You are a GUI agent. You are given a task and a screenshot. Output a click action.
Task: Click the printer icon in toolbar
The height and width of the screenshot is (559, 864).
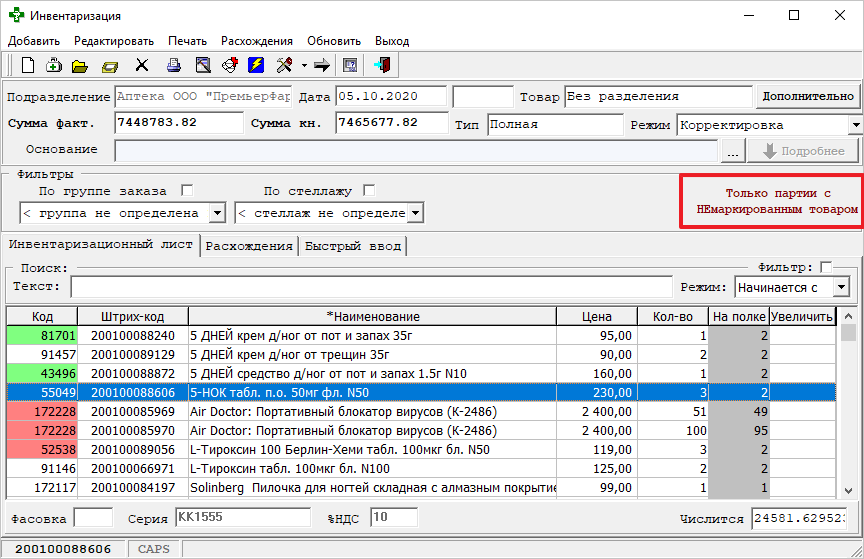pos(174,66)
